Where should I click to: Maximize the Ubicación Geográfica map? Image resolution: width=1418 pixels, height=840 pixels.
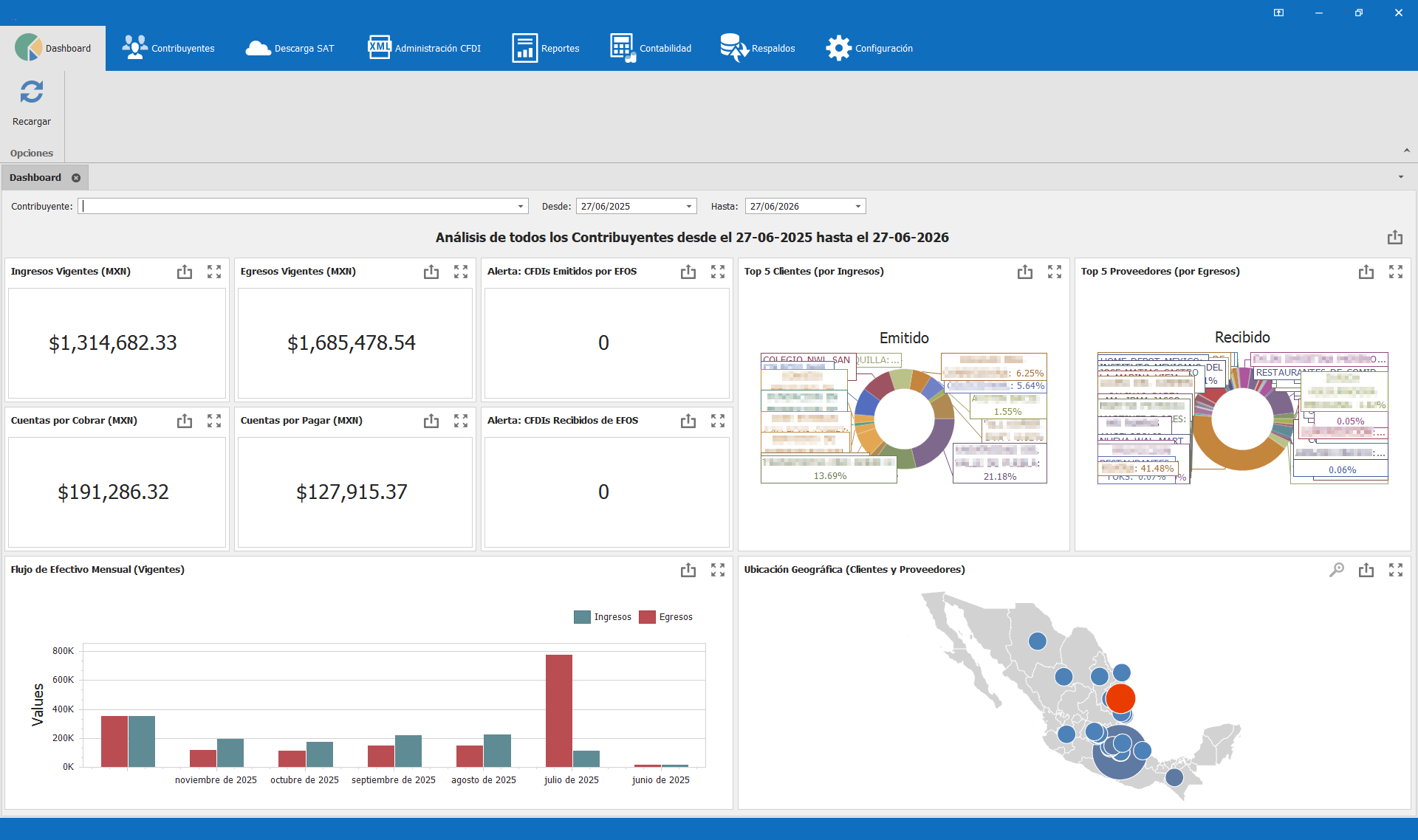1396,570
